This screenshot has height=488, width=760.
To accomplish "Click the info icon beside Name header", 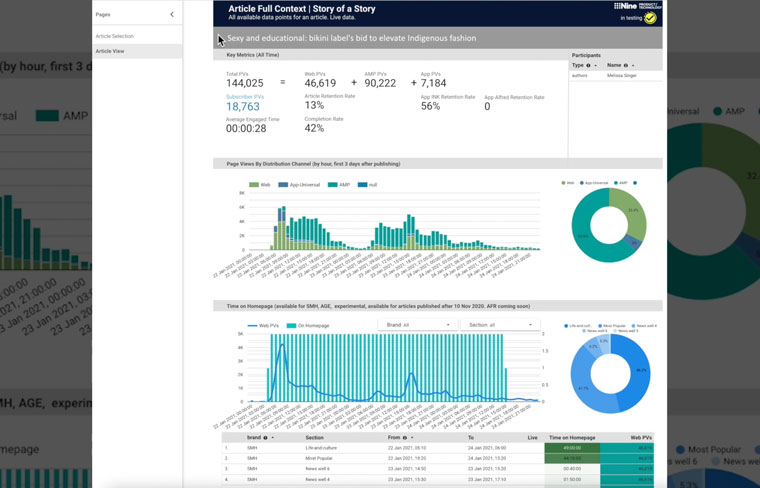I will point(626,65).
